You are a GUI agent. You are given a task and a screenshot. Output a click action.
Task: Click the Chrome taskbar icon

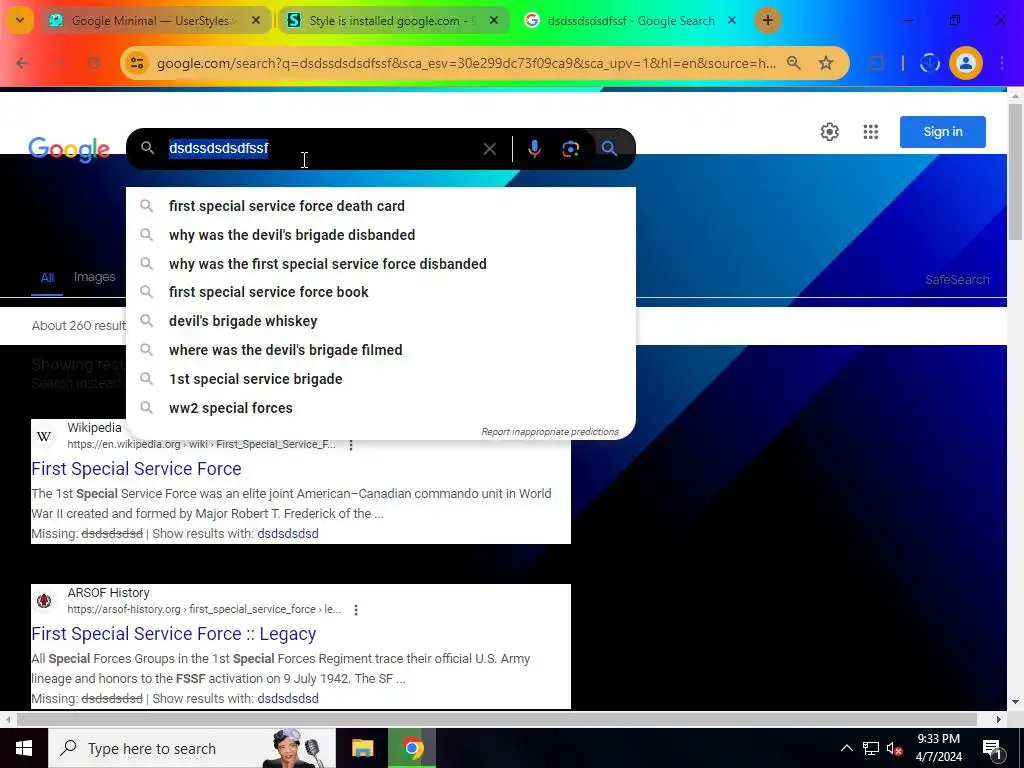(x=412, y=748)
